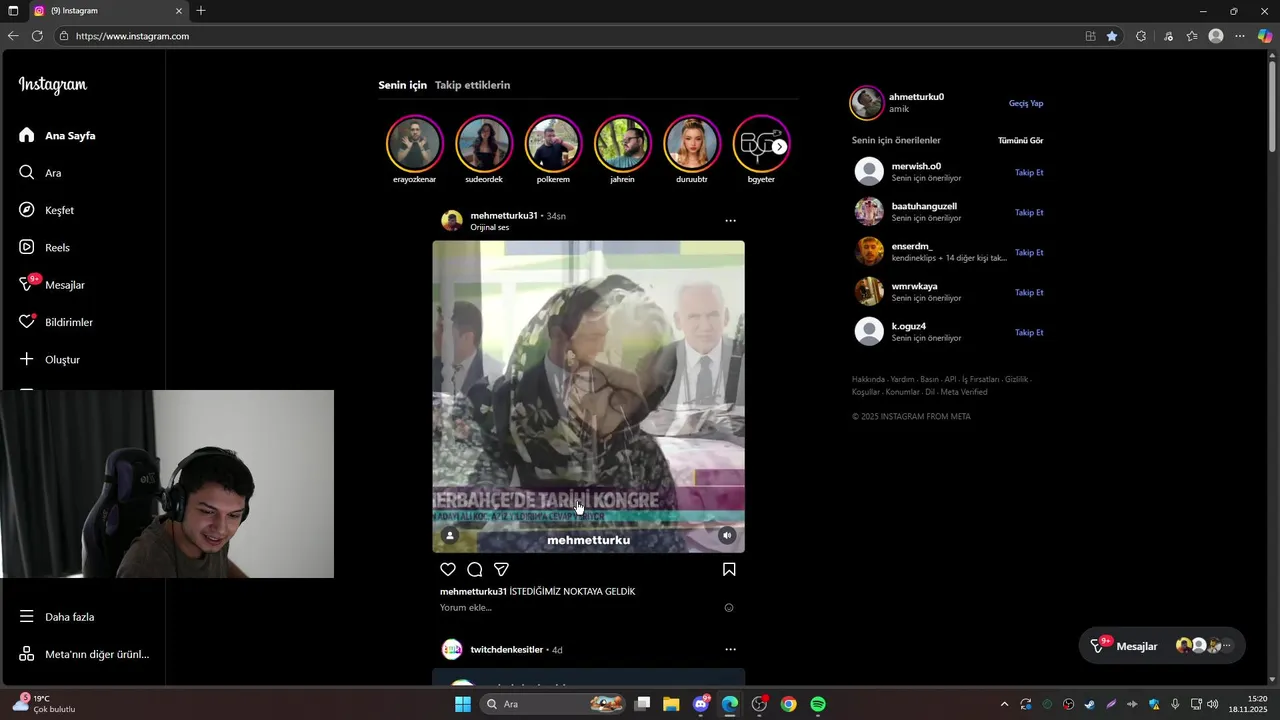Open Ana Sayfa home icon in sidebar

tap(27, 135)
